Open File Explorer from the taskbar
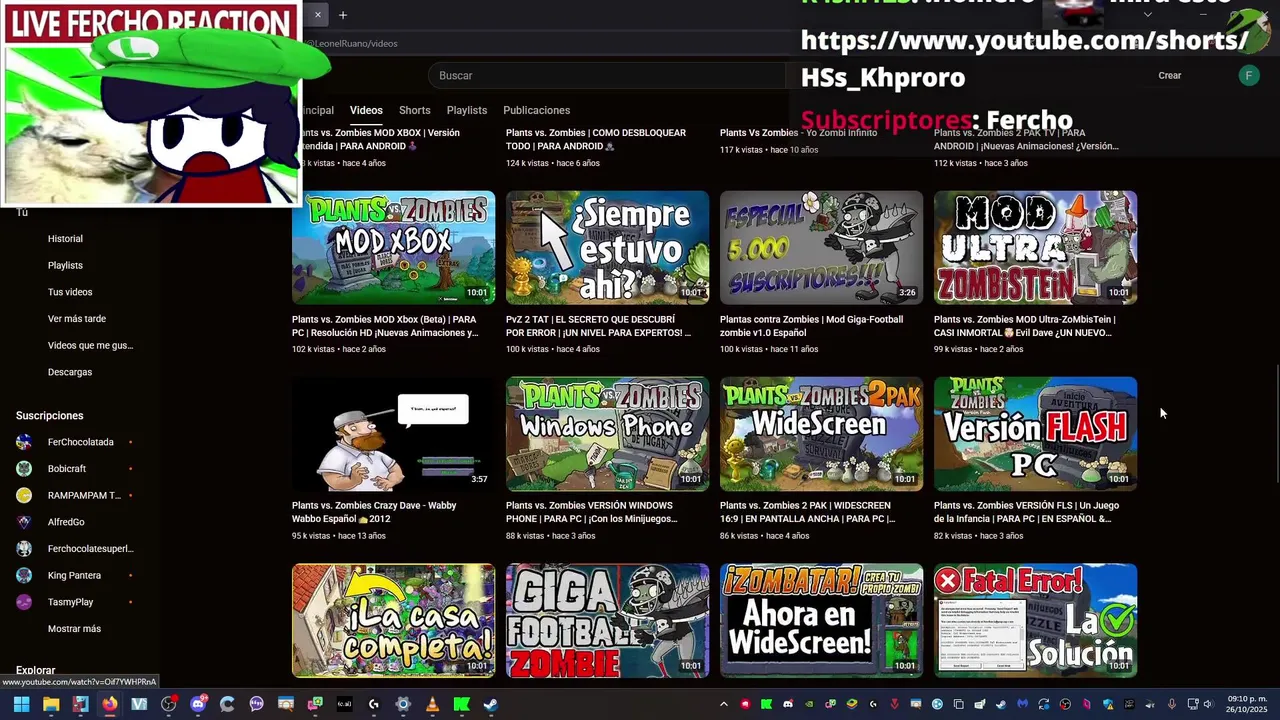The image size is (1280, 720). tap(51, 704)
